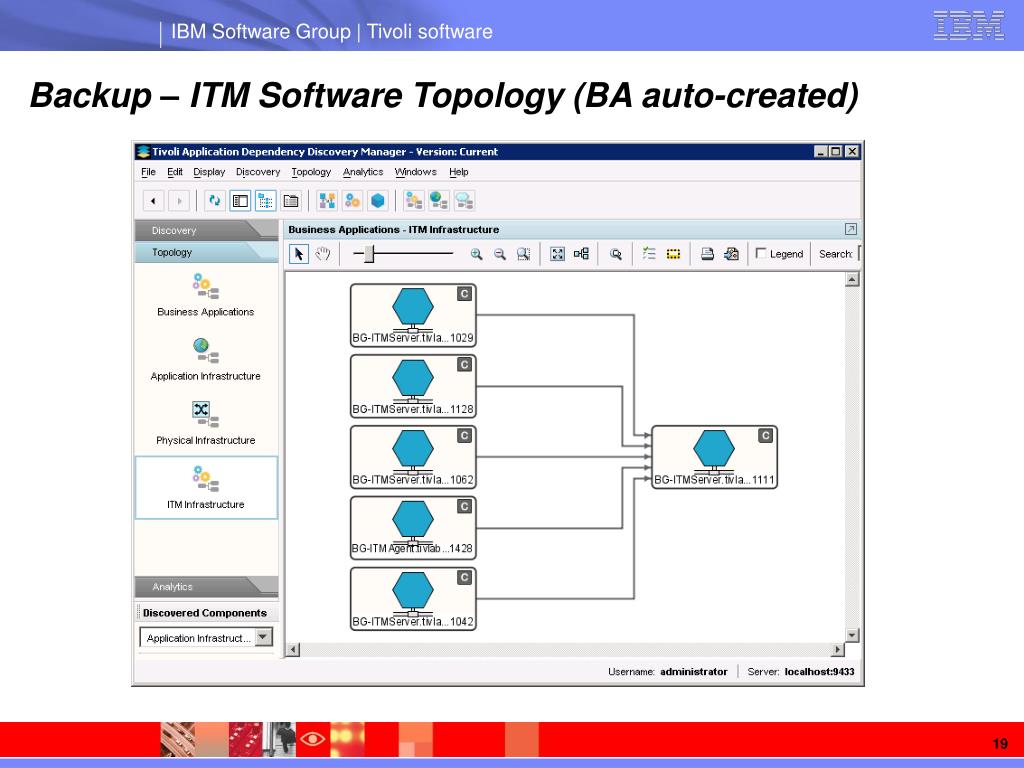Open the Windows menu
Image resolution: width=1024 pixels, height=768 pixels.
click(x=415, y=172)
